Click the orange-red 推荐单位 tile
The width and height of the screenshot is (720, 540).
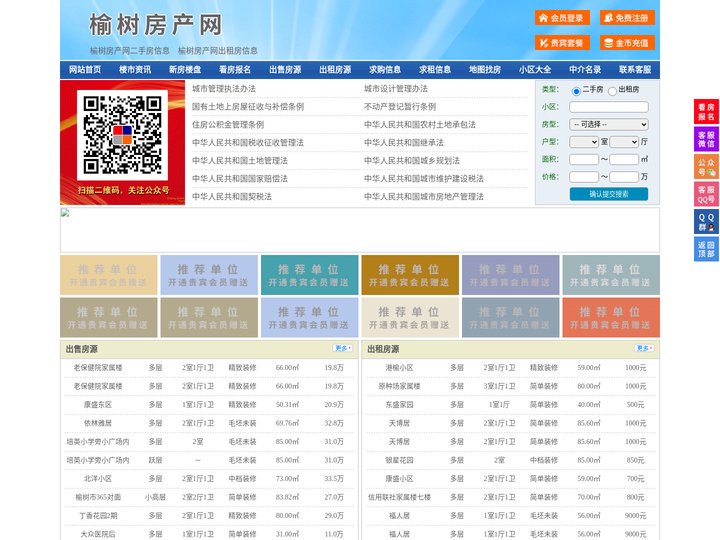[x=611, y=318]
